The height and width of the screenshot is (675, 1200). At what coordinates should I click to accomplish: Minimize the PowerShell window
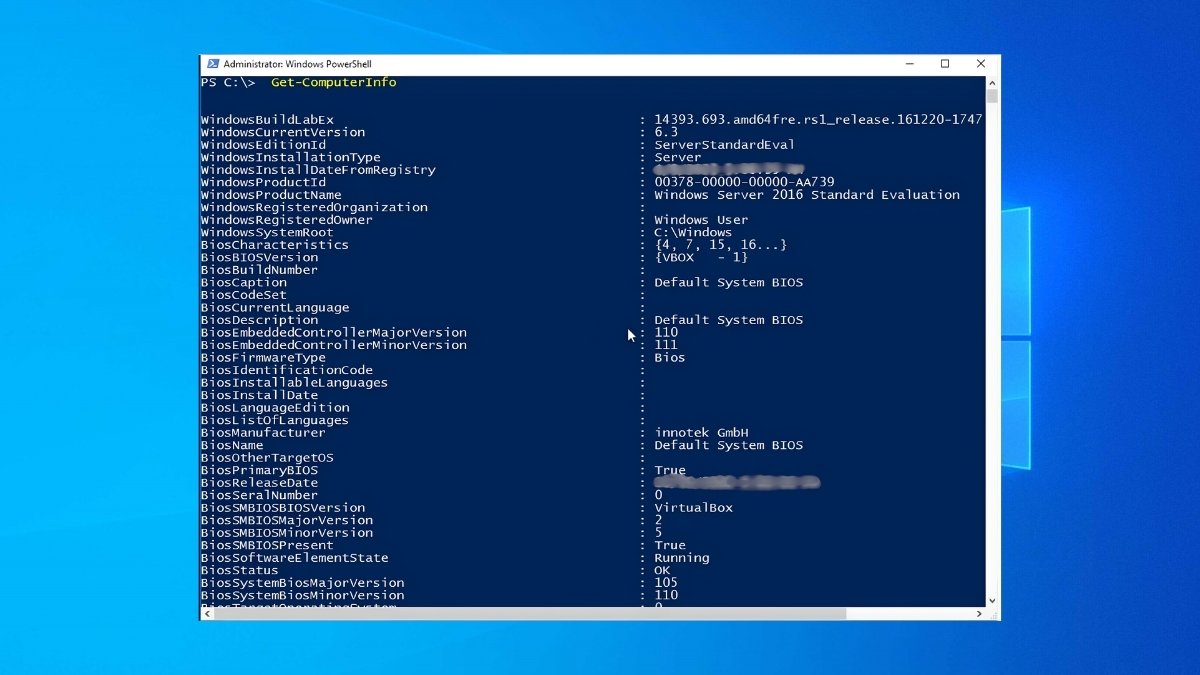click(909, 64)
